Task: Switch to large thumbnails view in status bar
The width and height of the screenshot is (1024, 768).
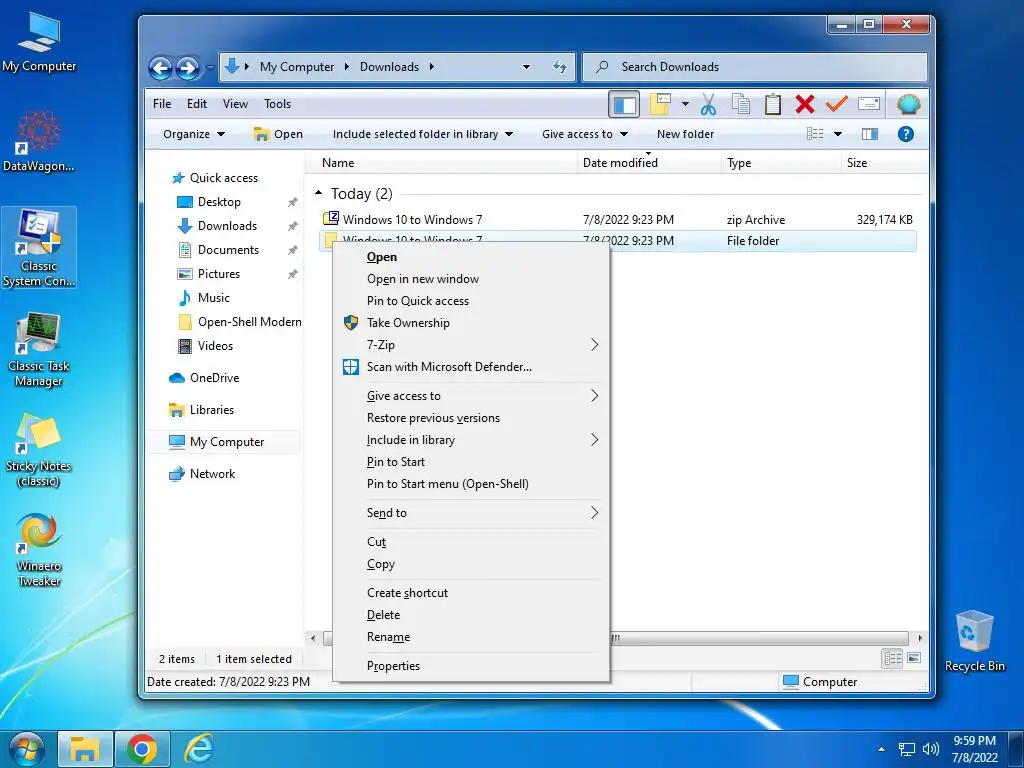Action: tap(914, 658)
